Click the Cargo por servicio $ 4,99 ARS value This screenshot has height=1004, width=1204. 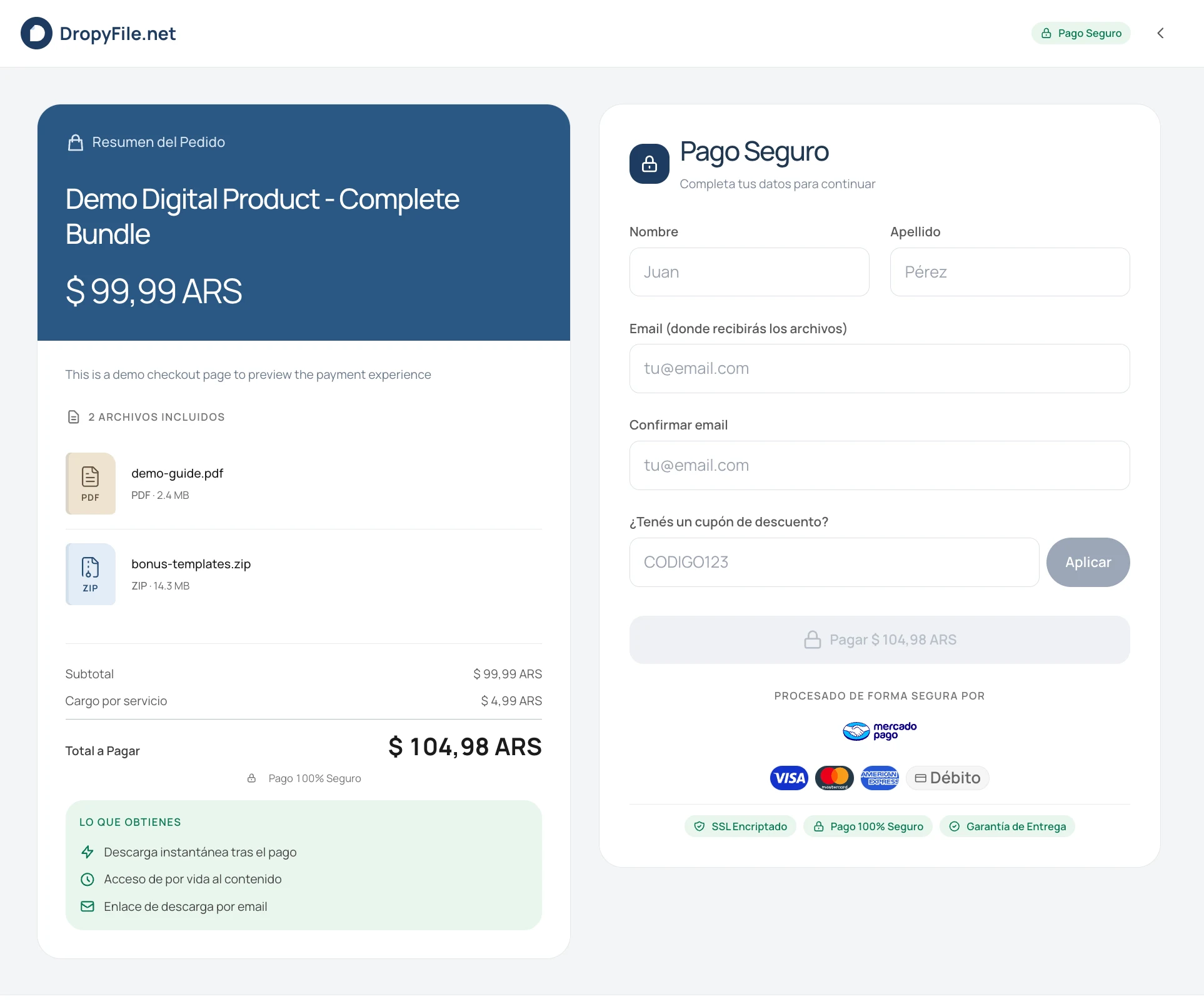click(x=511, y=701)
